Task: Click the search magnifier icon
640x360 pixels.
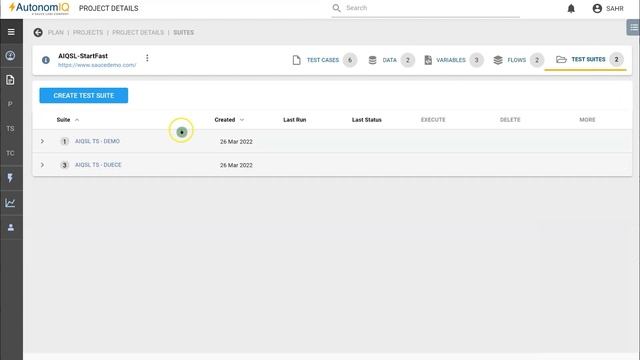Action: (336, 8)
